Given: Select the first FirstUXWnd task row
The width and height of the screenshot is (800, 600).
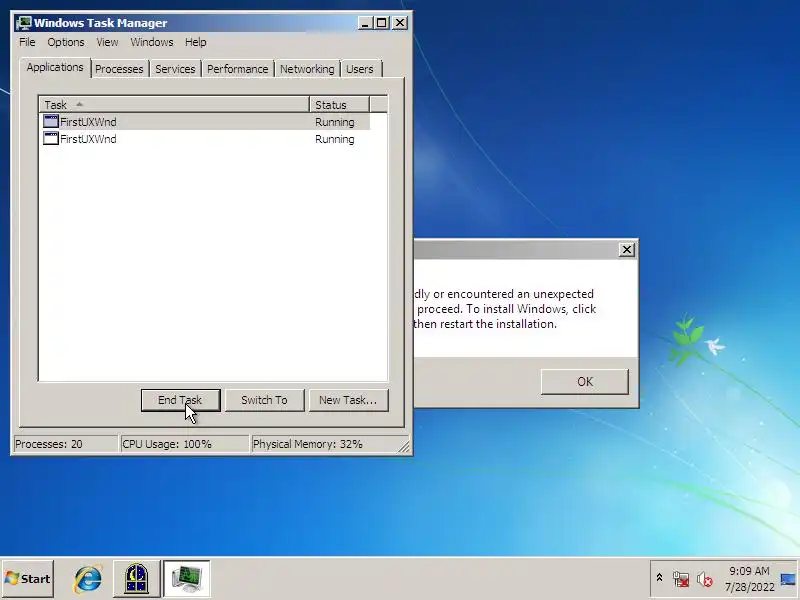Looking at the screenshot, I should pos(205,122).
